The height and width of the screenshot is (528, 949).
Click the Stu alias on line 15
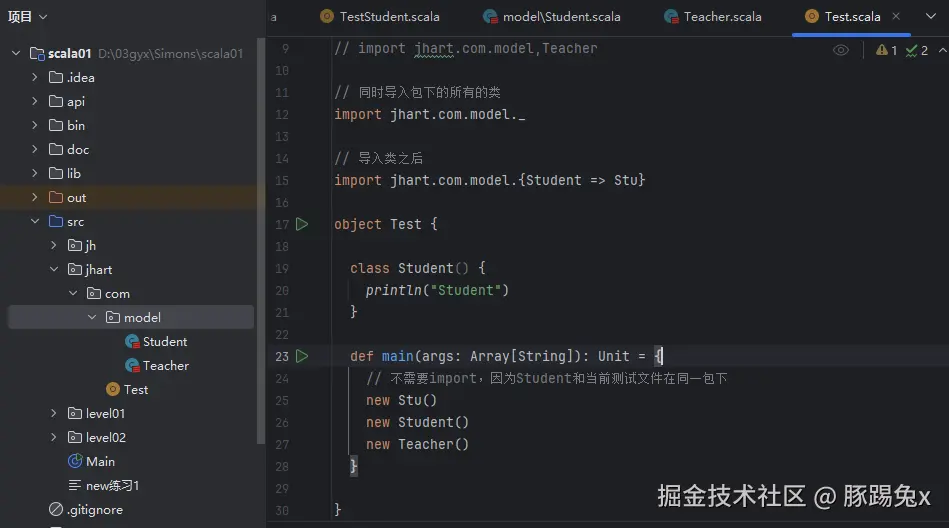click(x=625, y=180)
